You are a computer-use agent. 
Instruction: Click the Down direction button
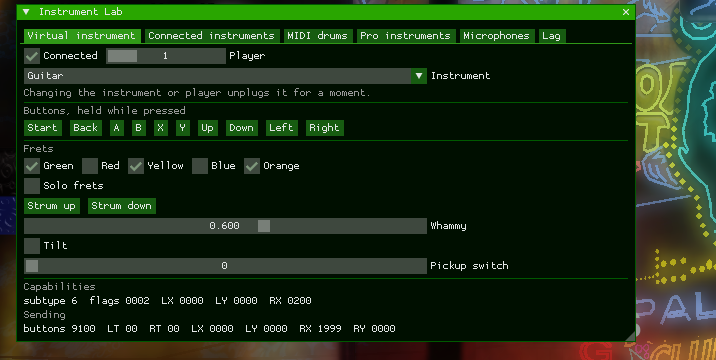tap(242, 128)
